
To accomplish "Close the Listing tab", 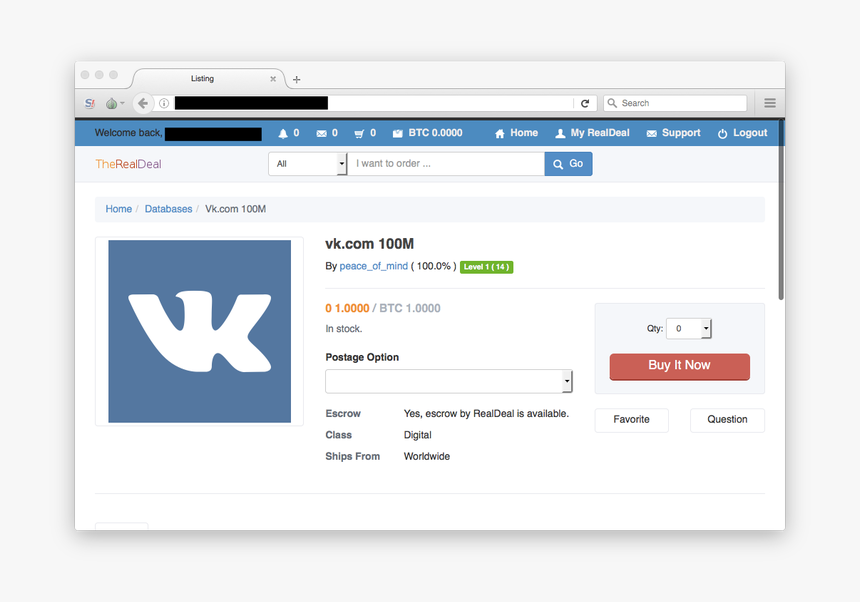I will pos(273,79).
